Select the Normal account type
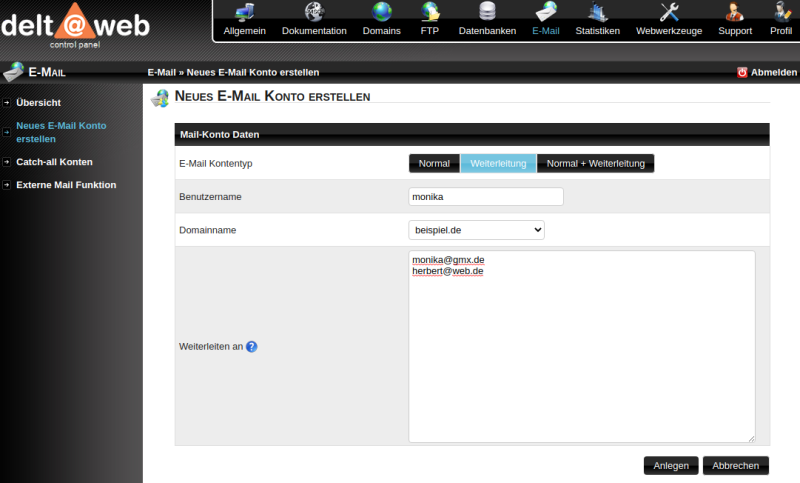 tap(434, 163)
